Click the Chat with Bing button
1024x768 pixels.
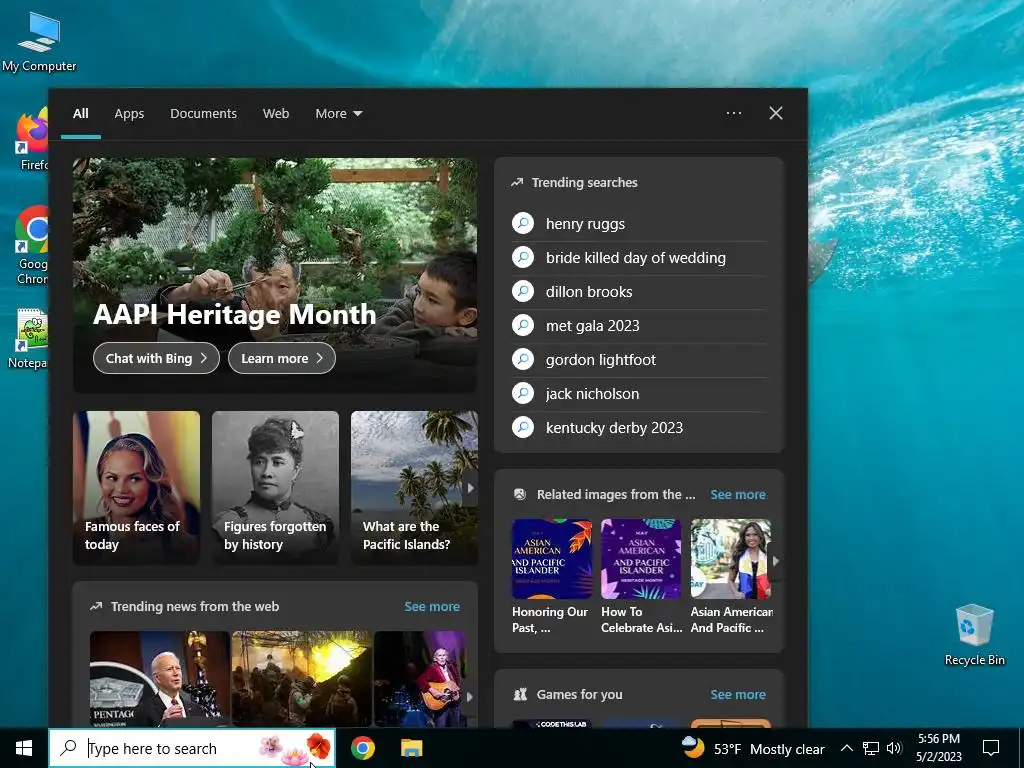pos(156,359)
